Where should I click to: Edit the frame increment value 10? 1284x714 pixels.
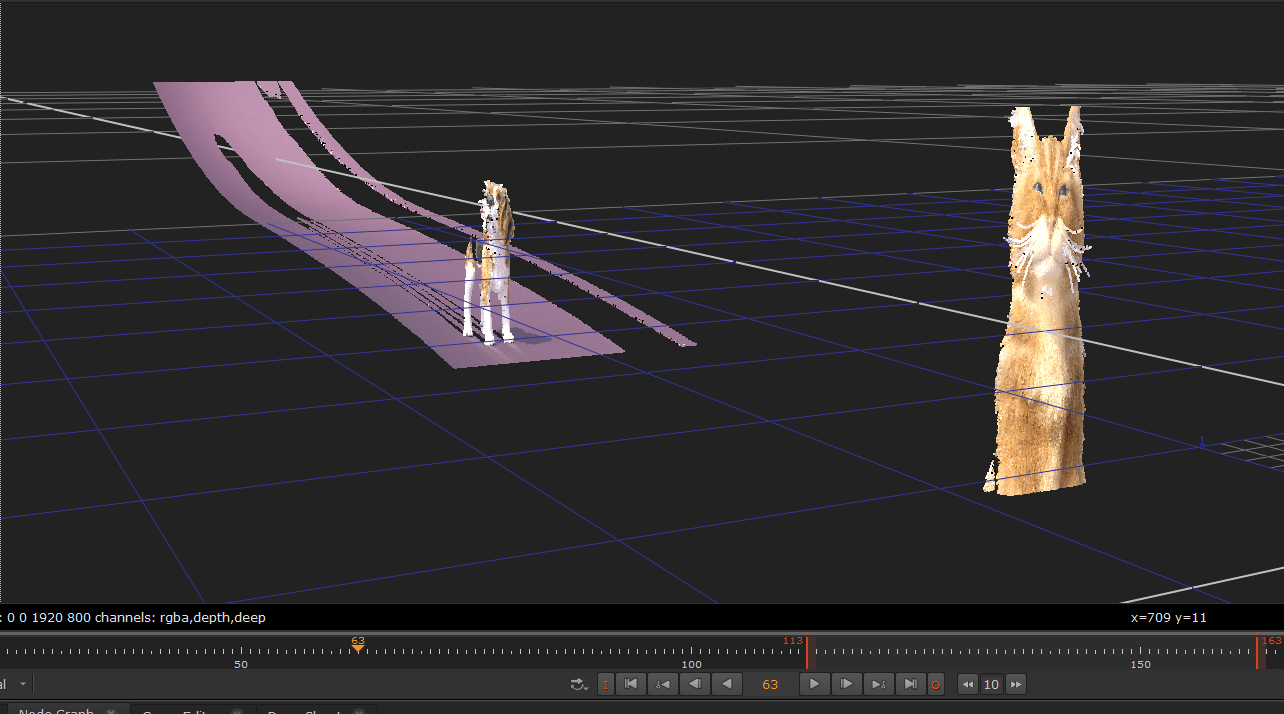pos(991,684)
